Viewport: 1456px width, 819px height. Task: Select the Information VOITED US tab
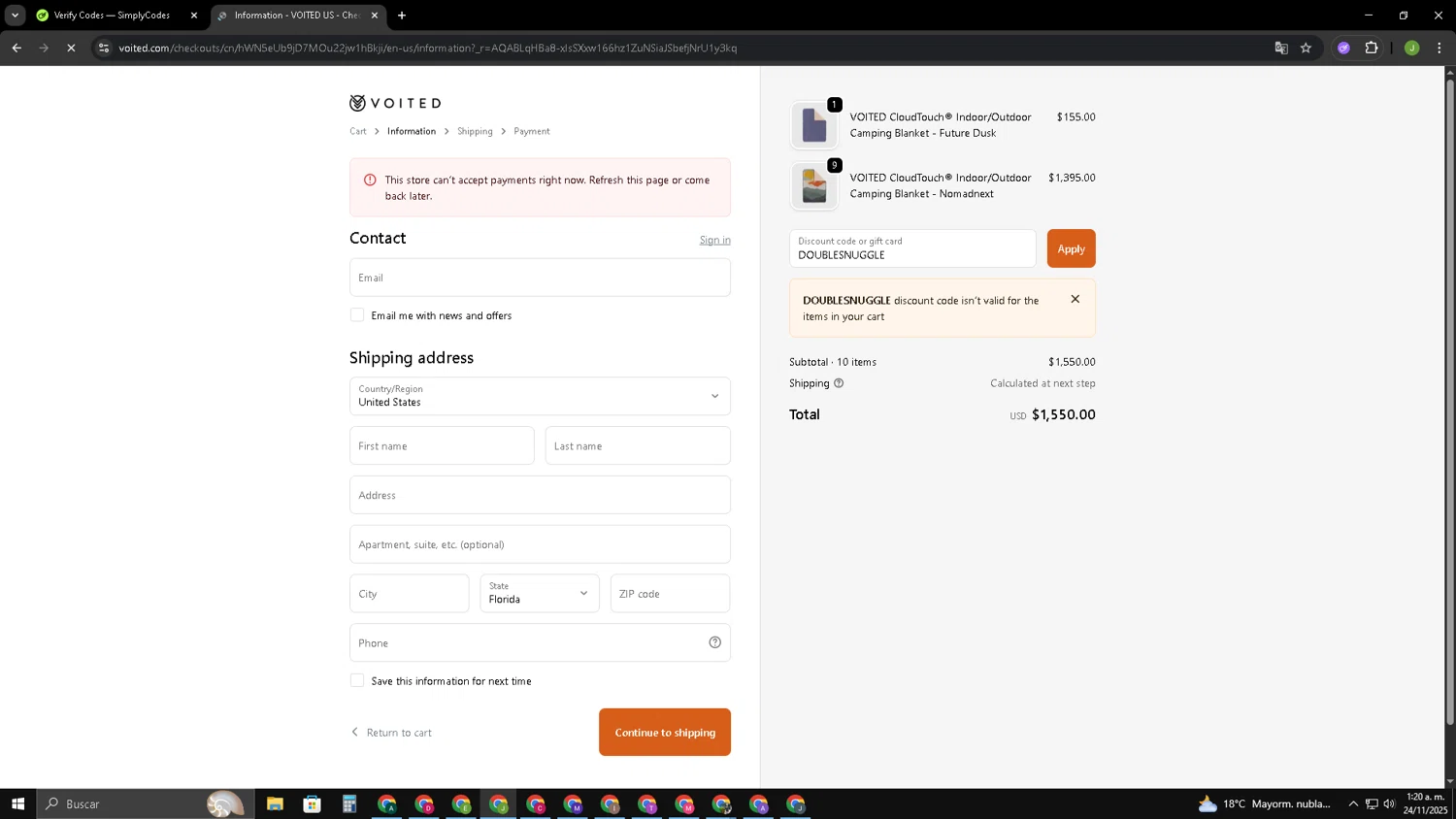click(x=296, y=16)
